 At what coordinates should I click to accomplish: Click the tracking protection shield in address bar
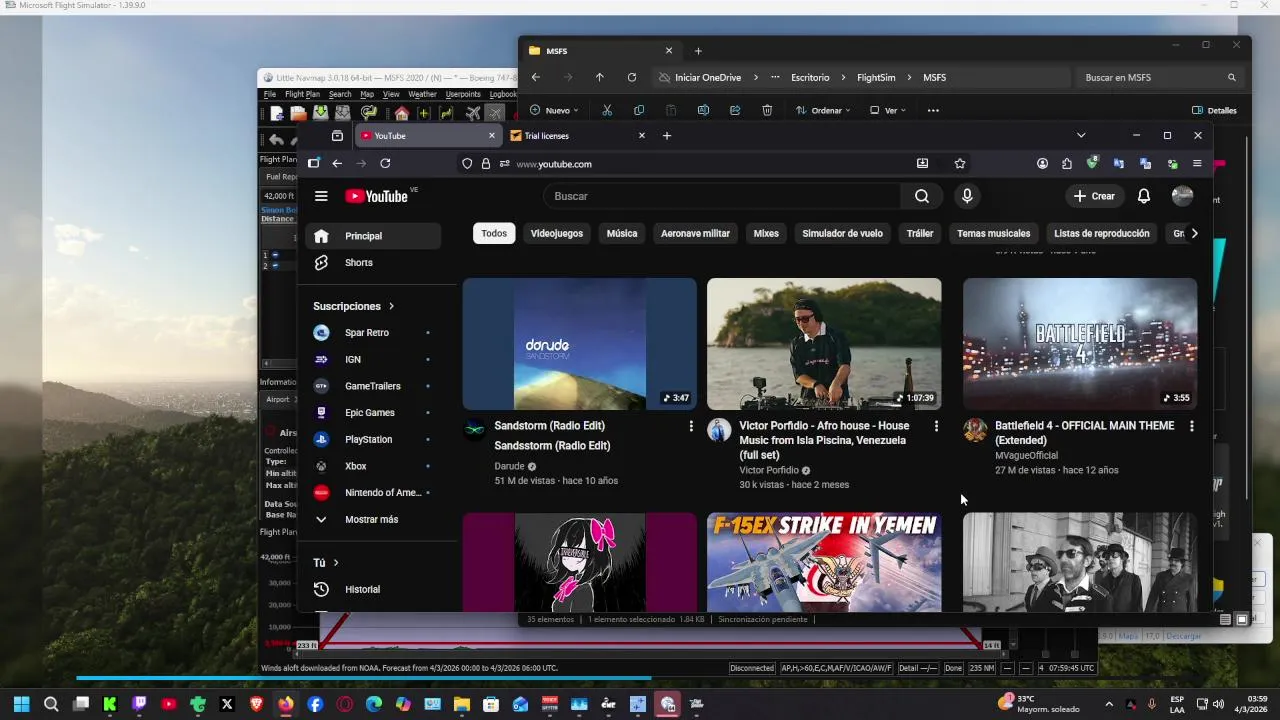[467, 163]
